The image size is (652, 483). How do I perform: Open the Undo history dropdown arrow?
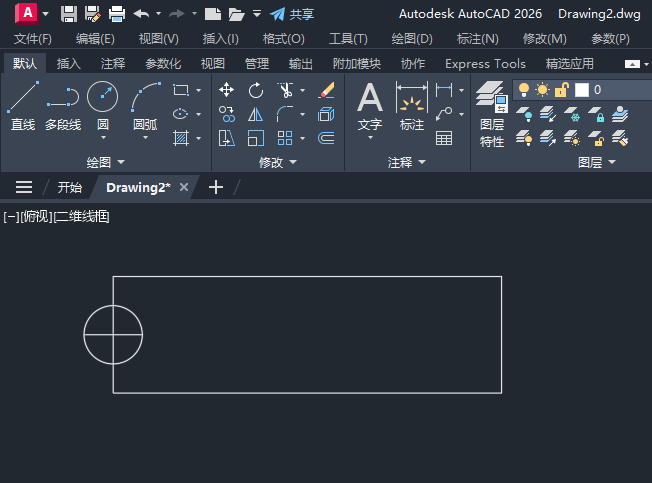pos(158,14)
